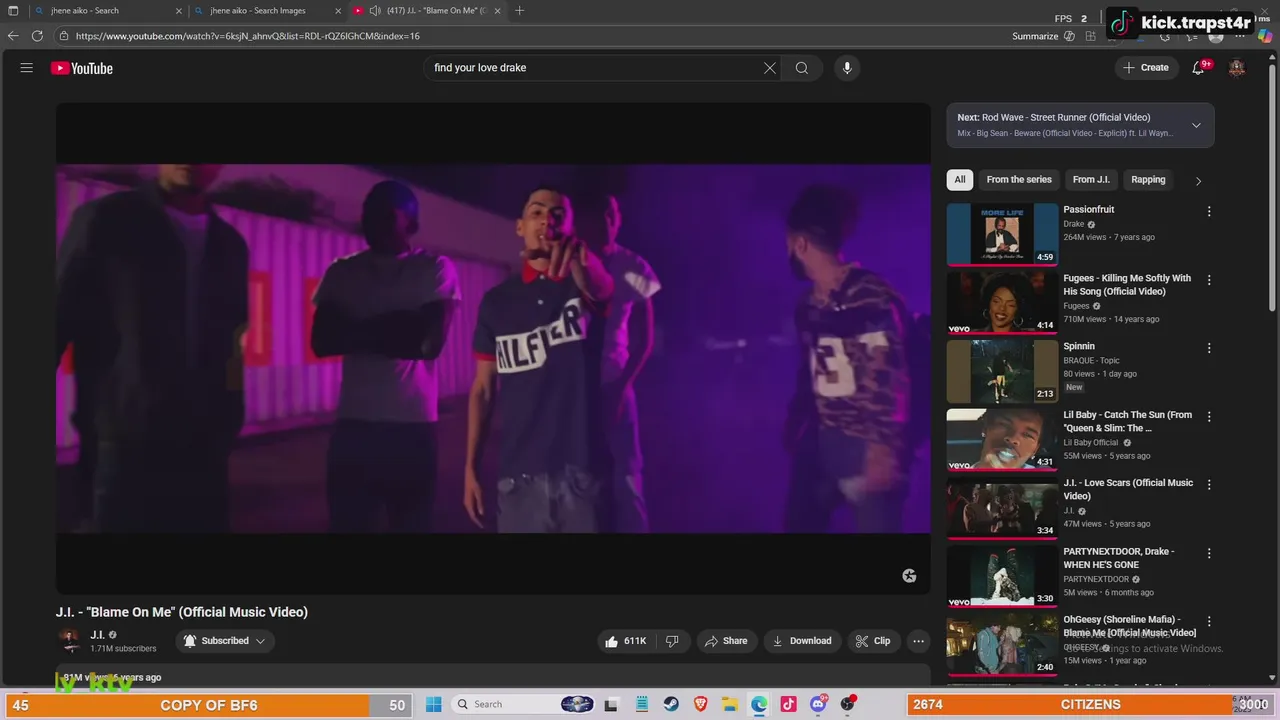This screenshot has height=720, width=1280.
Task: Open options menu for Love Scars video
Action: pos(1209,484)
